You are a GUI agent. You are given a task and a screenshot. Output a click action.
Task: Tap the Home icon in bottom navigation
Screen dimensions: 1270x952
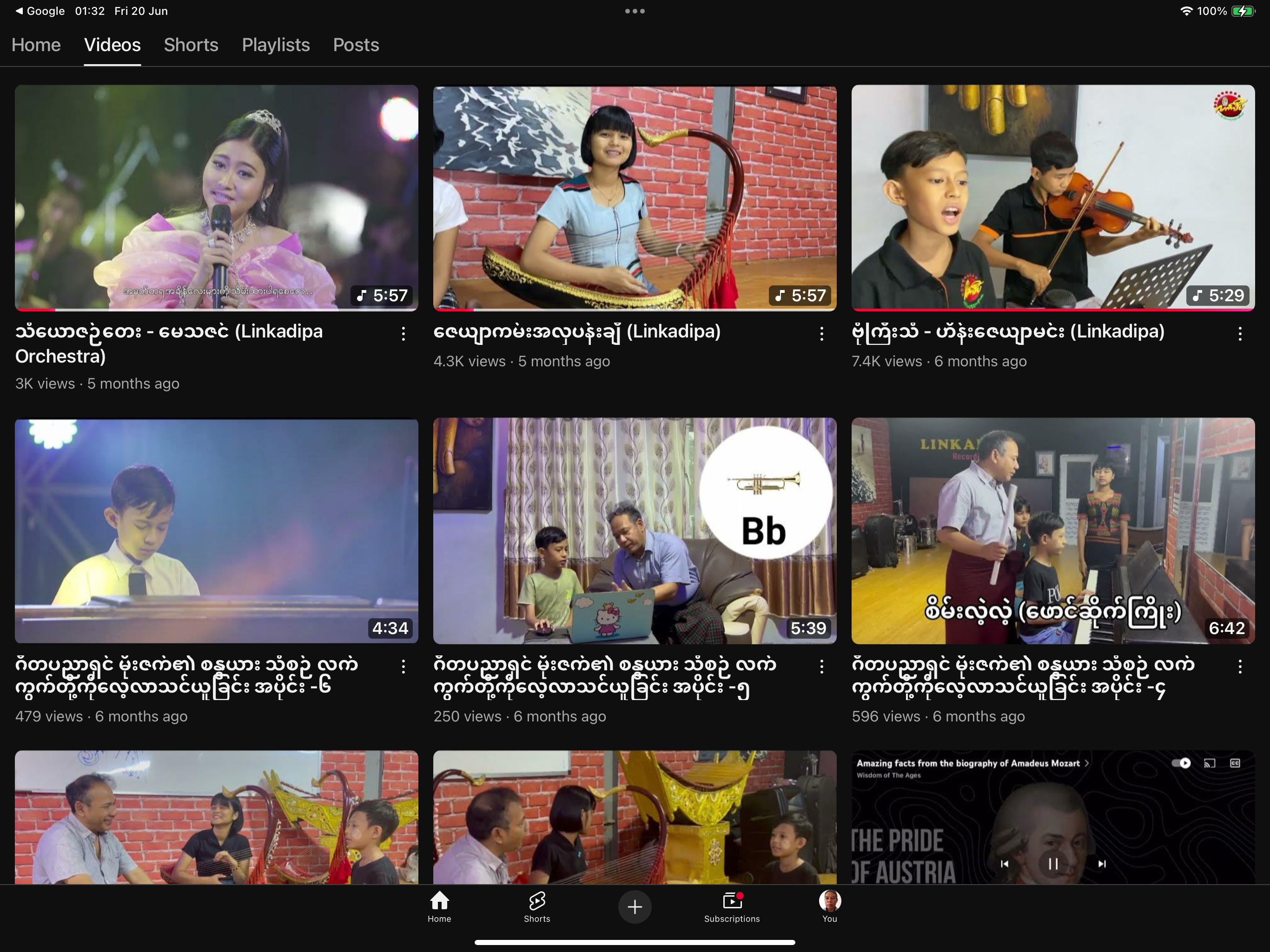coord(439,906)
